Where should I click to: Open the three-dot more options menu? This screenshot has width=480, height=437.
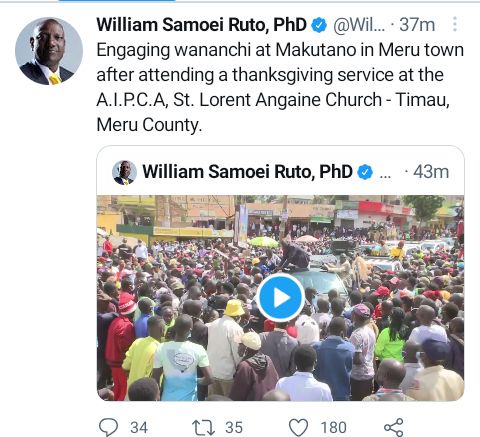pyautogui.click(x=455, y=24)
